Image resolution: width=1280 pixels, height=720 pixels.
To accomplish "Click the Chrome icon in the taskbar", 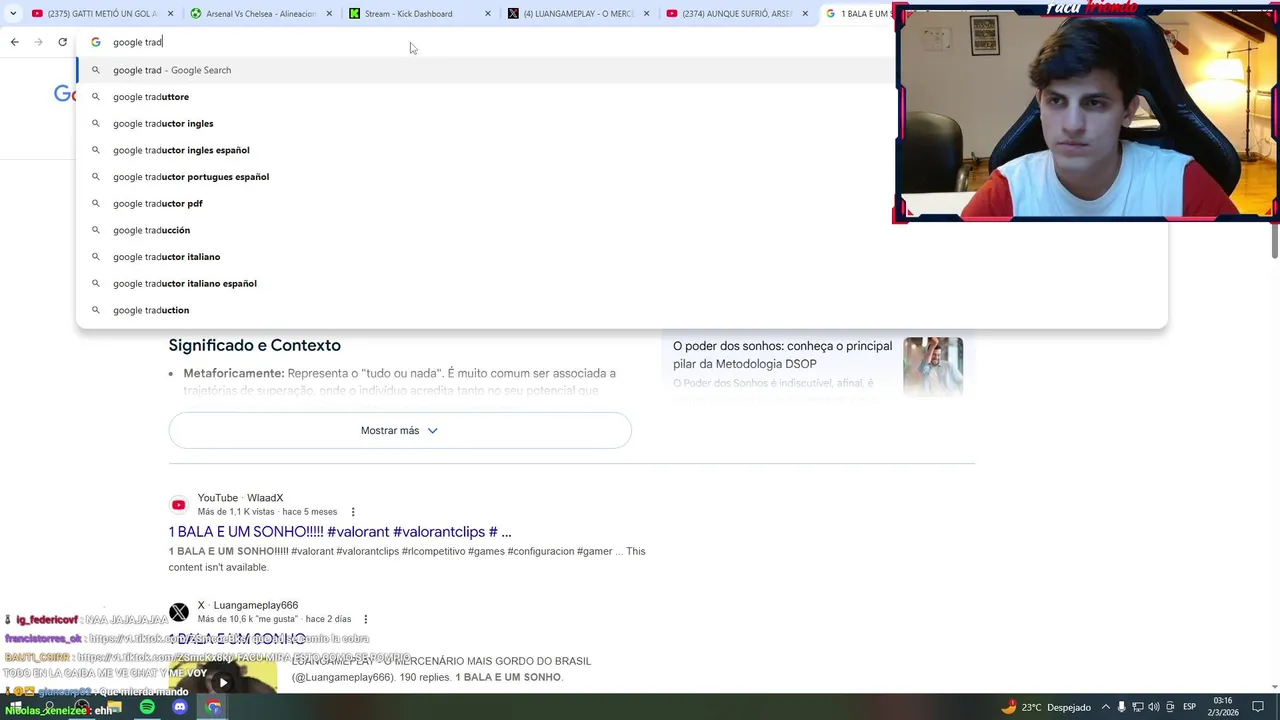I will [x=213, y=707].
